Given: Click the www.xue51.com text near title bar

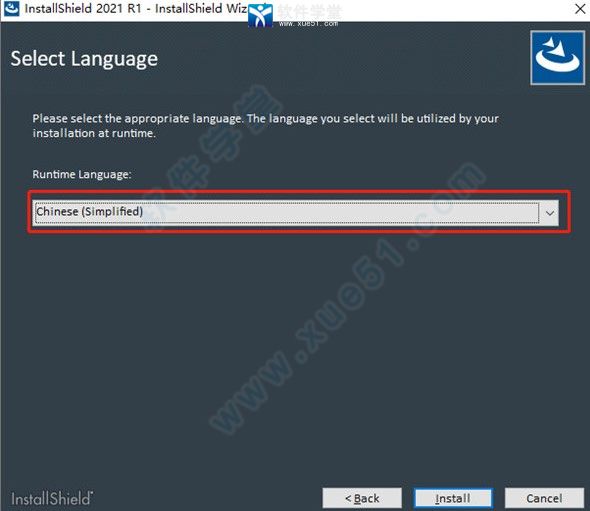Looking at the screenshot, I should [x=308, y=23].
